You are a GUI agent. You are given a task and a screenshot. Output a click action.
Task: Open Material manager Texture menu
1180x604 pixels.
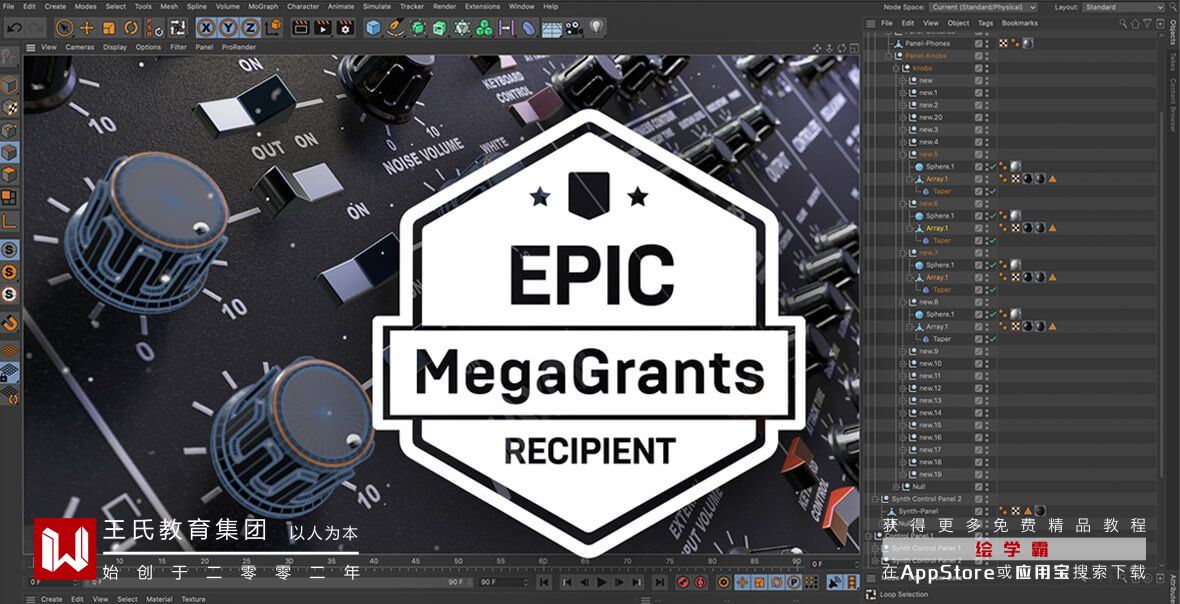pos(193,599)
